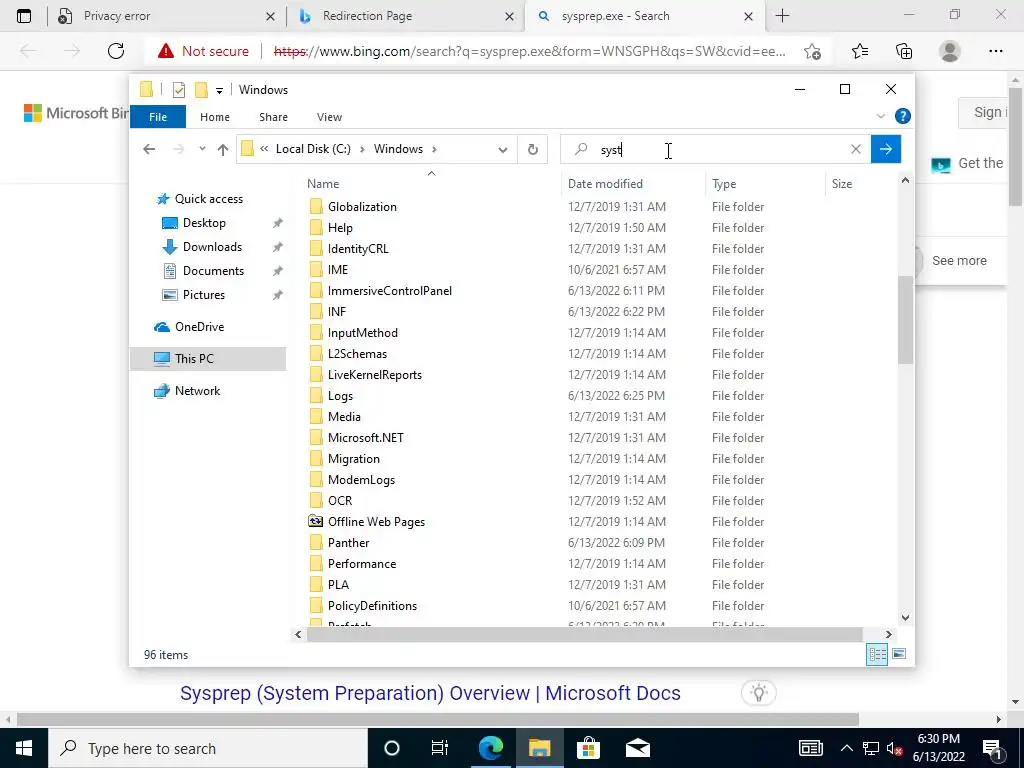
Task: Sort by the Date modified column header
Action: [633, 184]
